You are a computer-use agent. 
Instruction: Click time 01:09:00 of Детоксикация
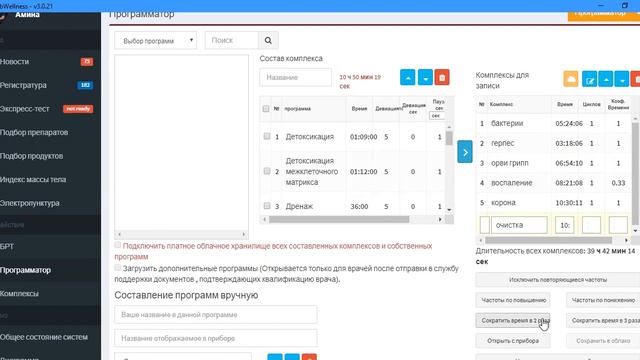coord(363,137)
